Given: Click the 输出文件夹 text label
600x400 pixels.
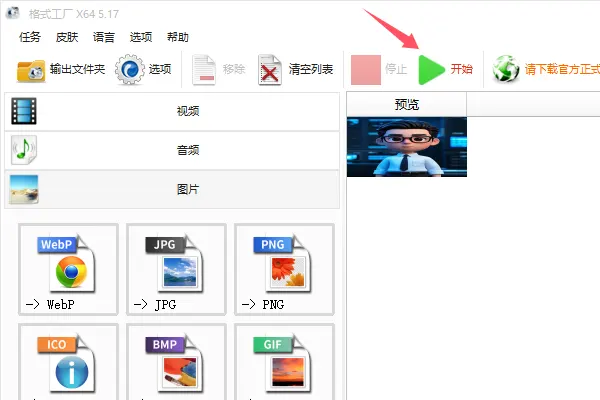Looking at the screenshot, I should coord(77,69).
